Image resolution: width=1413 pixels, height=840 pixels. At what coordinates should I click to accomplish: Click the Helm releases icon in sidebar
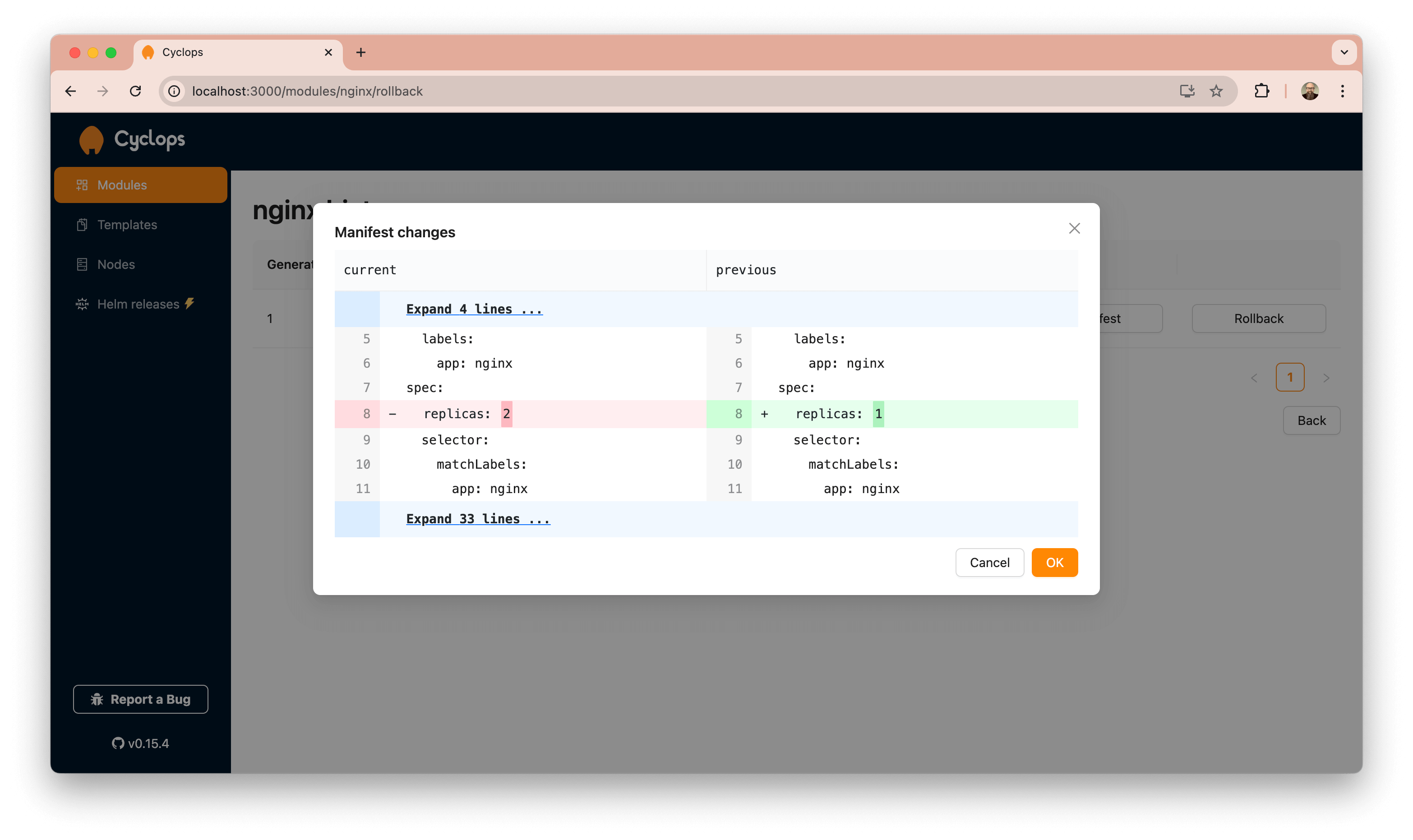(82, 304)
